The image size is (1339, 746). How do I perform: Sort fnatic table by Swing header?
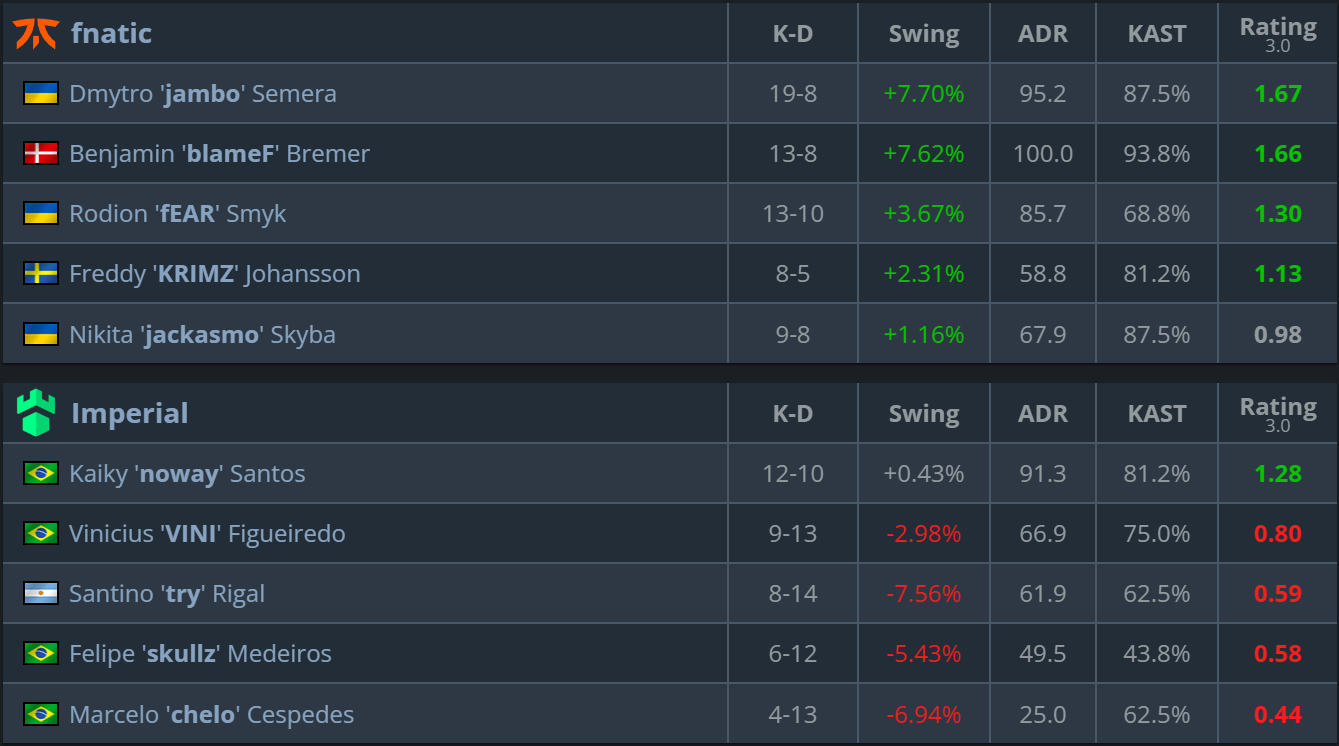923,34
